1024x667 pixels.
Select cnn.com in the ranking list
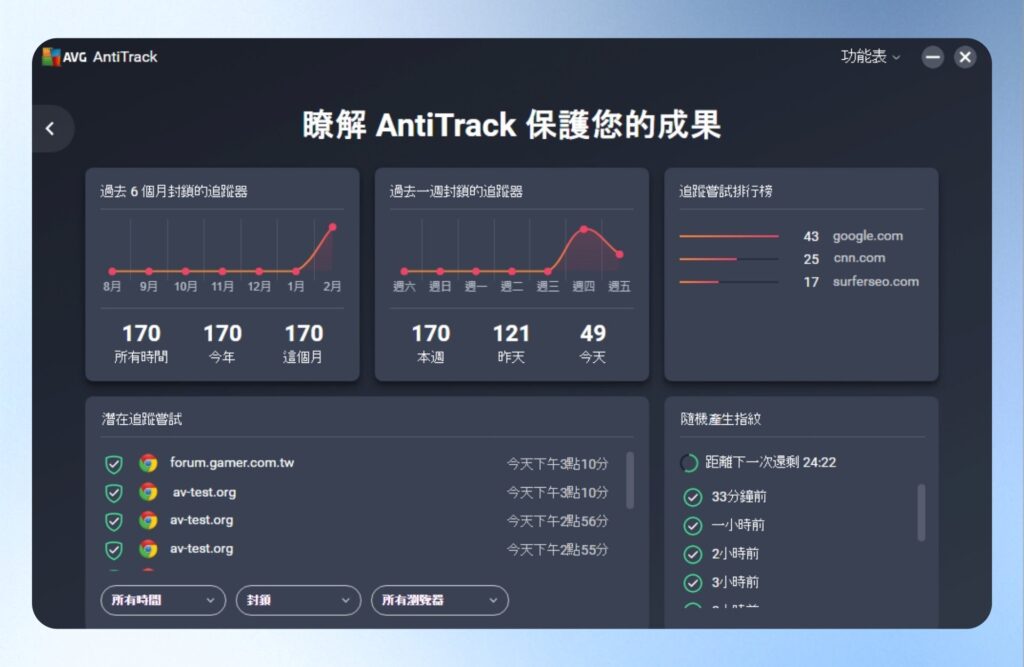coord(859,258)
